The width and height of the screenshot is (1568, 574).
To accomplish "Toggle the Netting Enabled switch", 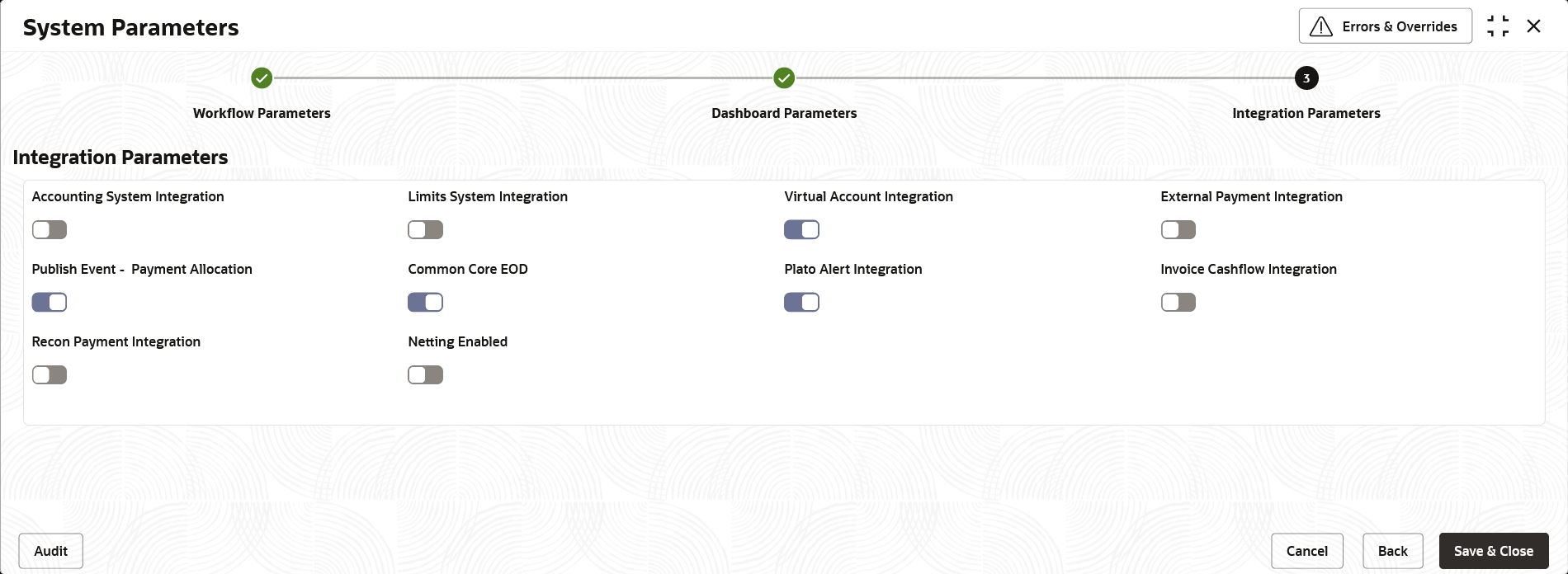I will point(426,375).
